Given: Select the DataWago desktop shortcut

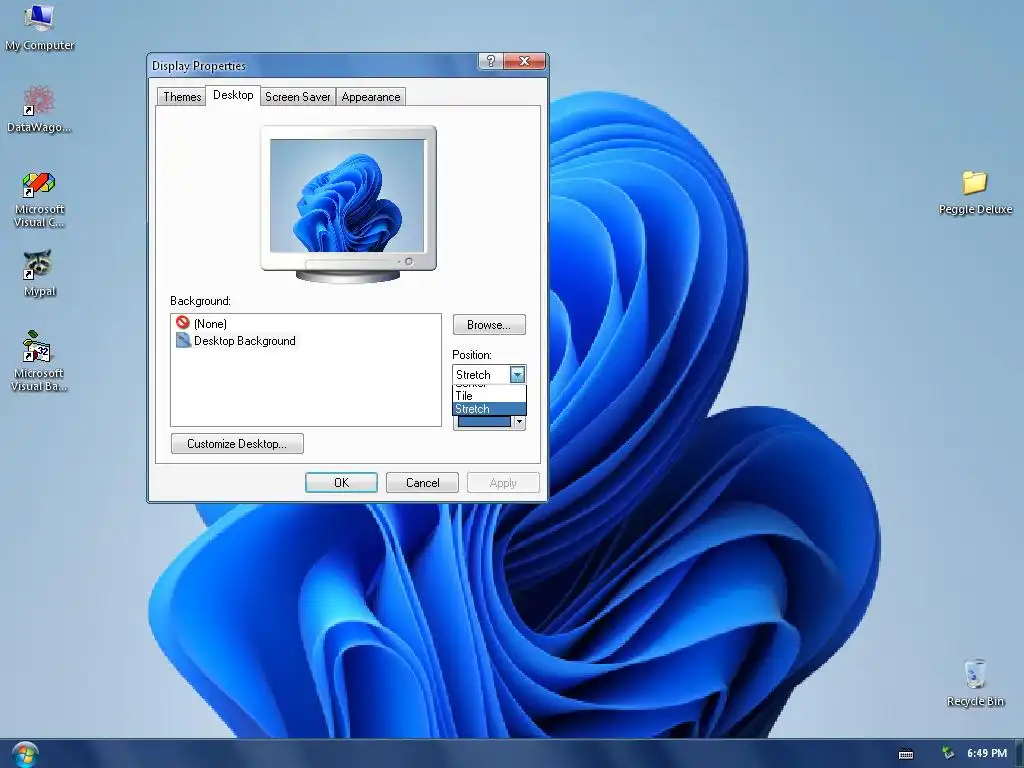Looking at the screenshot, I should 39,108.
